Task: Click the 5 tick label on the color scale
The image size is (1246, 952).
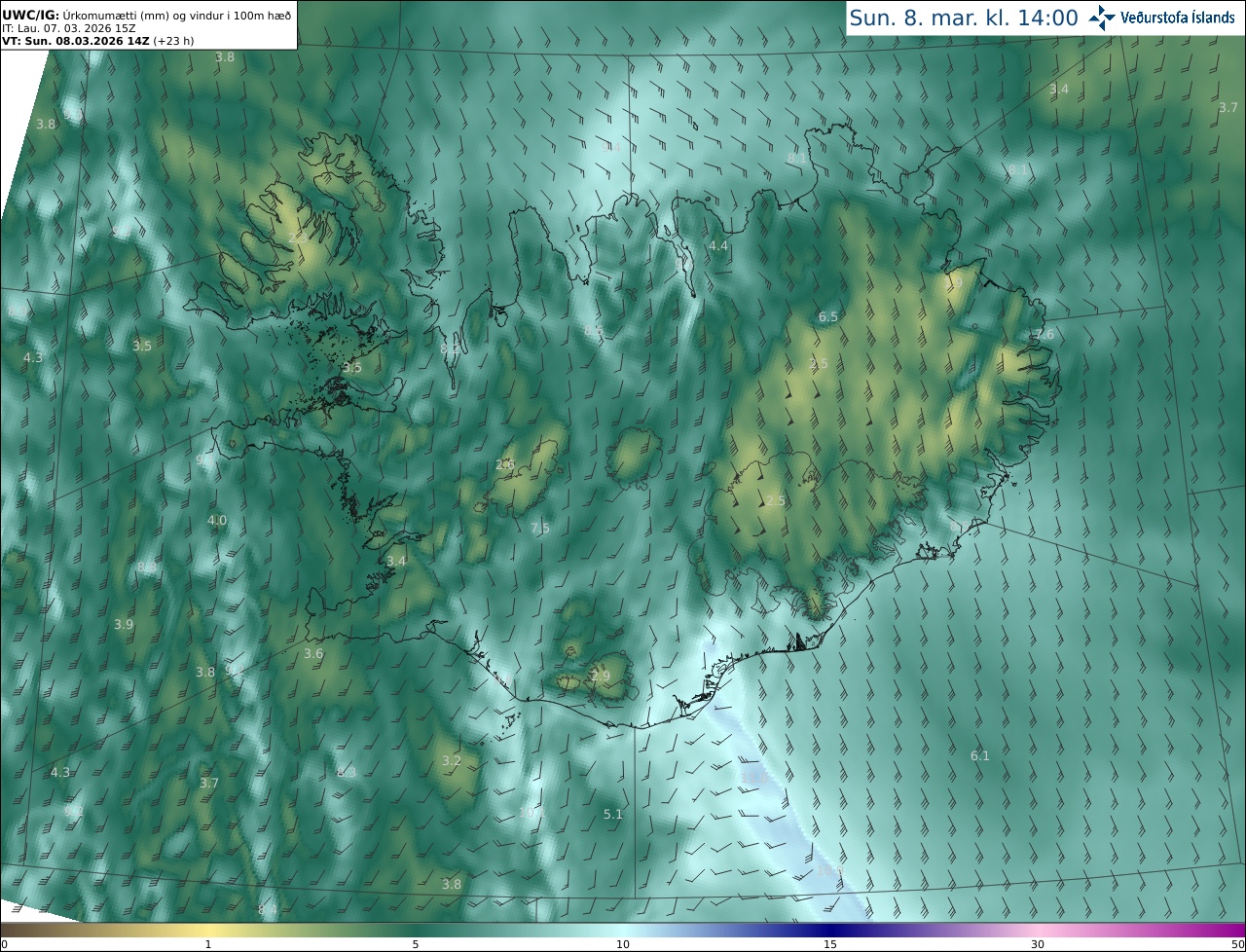Action: click(x=416, y=944)
